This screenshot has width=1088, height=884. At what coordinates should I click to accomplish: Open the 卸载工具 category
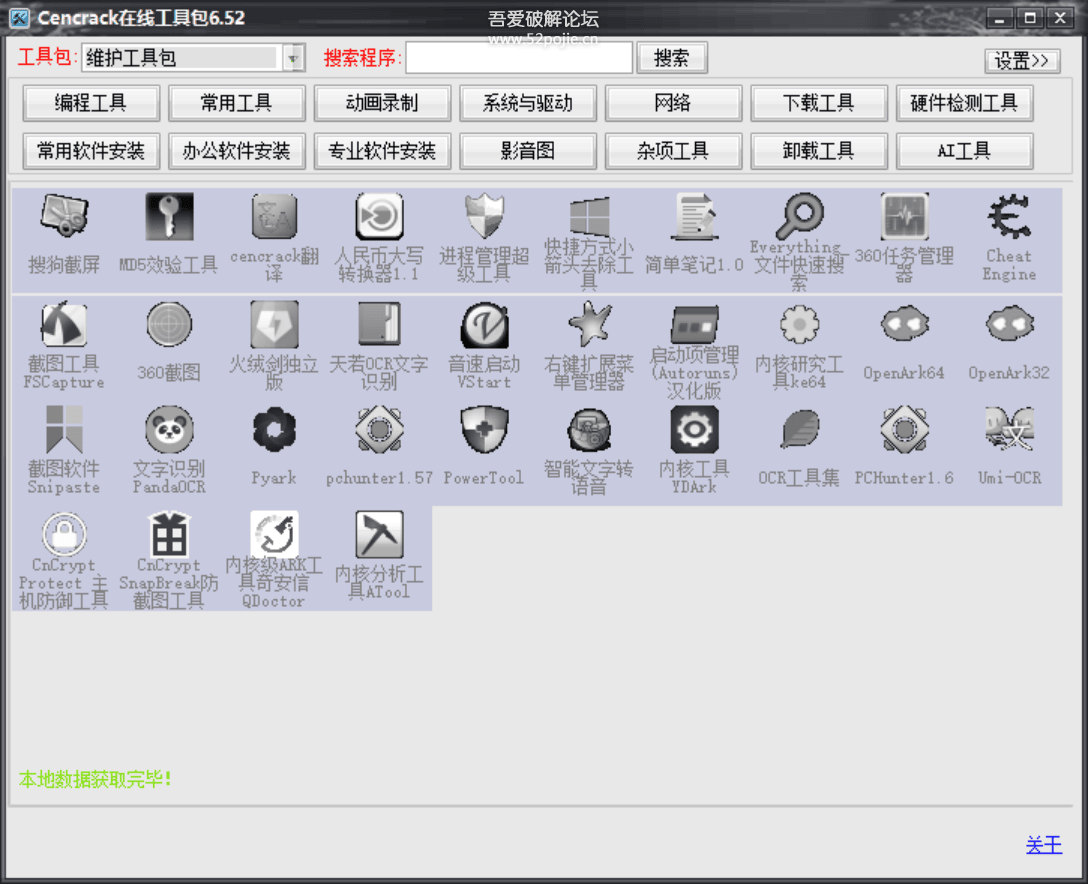[x=819, y=151]
